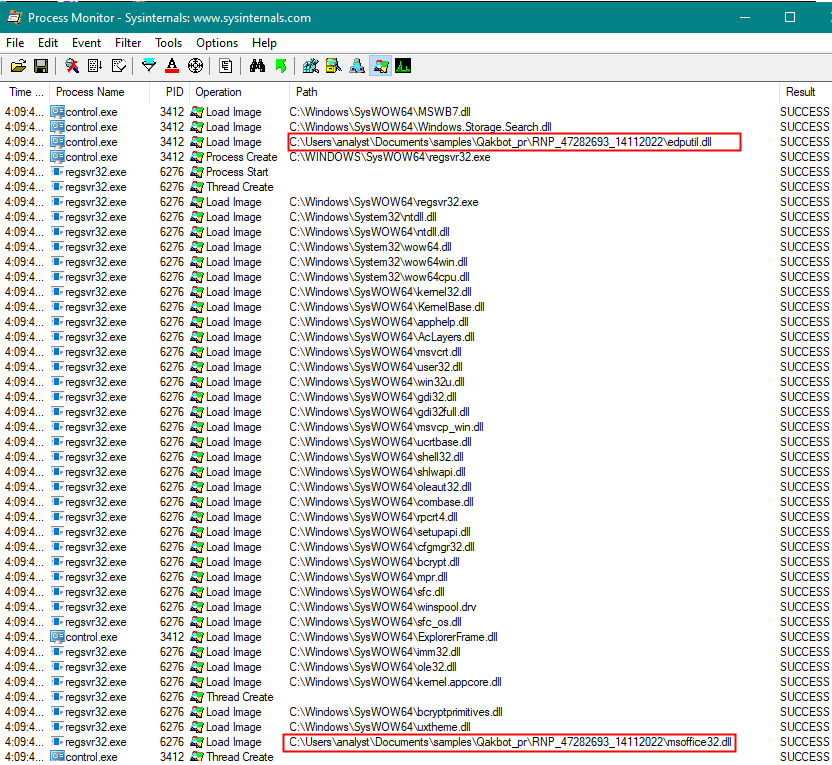832x765 pixels.
Task: Maximize the Process Monitor window
Action: [x=790, y=18]
